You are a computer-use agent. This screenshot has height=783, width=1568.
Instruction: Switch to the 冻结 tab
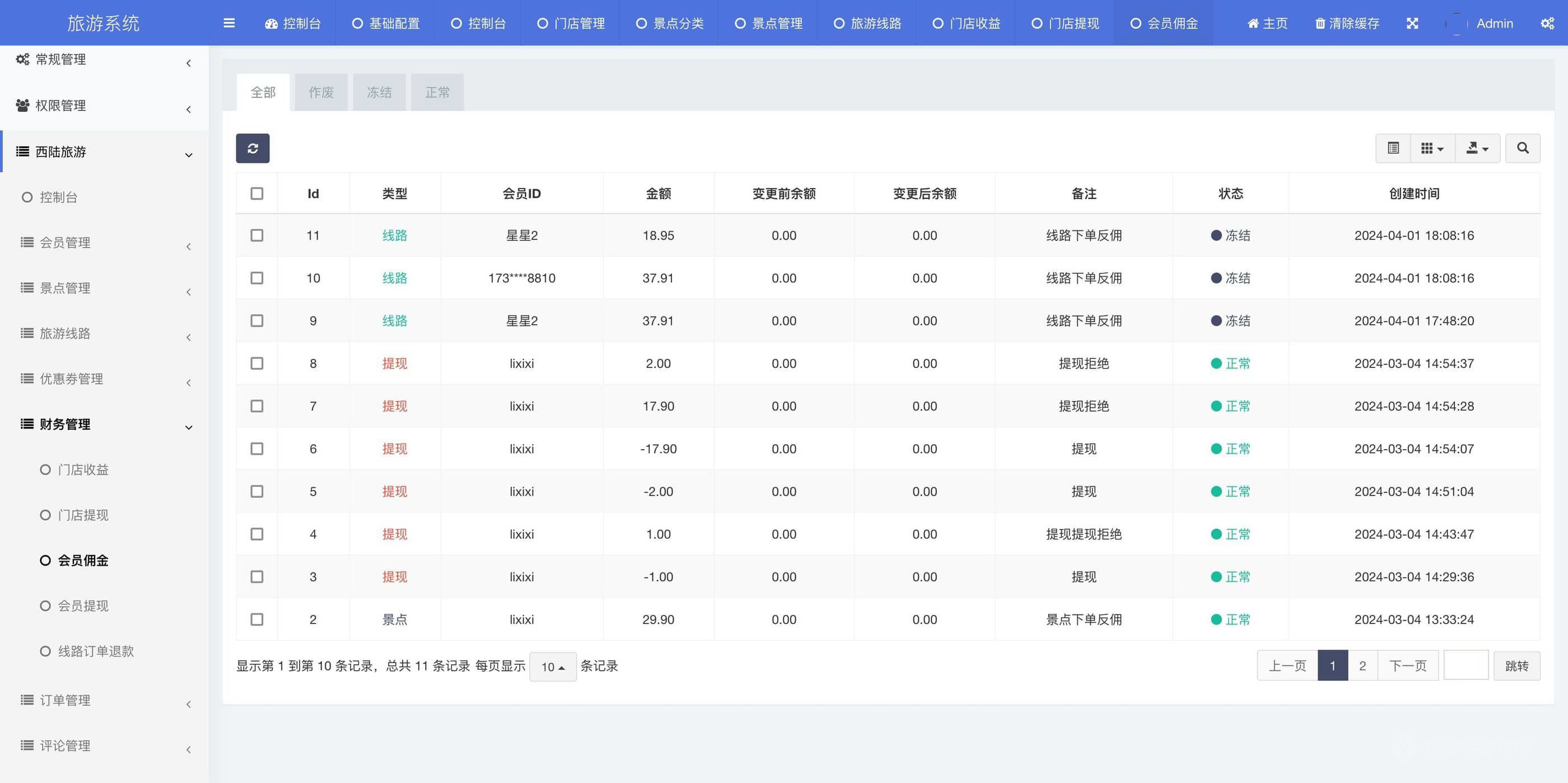coord(379,92)
